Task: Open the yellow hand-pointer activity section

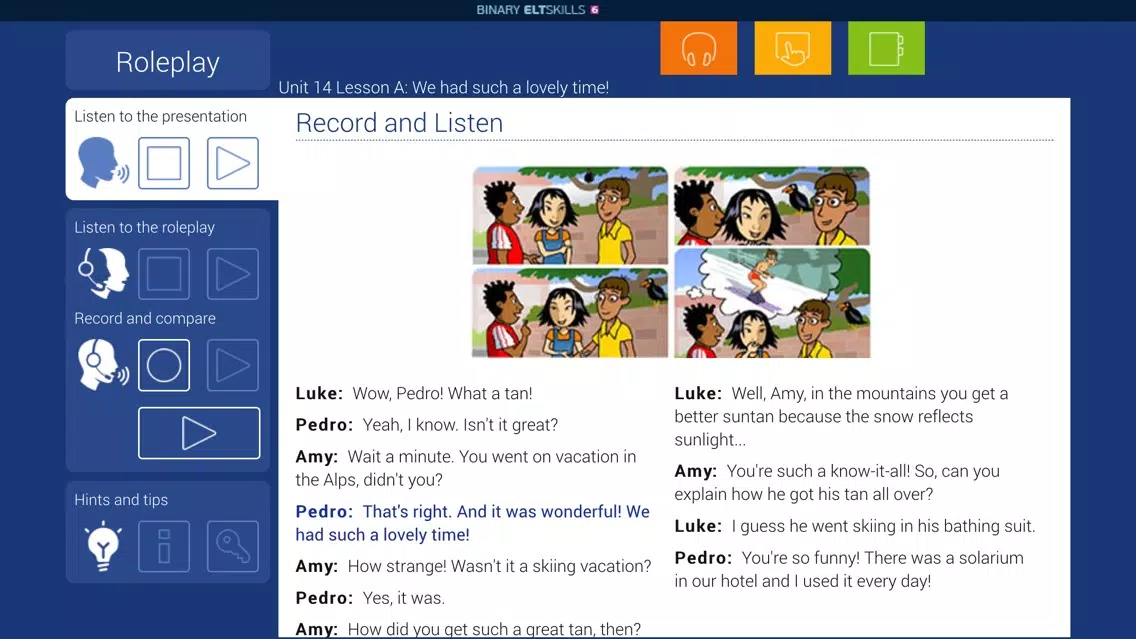Action: point(793,48)
